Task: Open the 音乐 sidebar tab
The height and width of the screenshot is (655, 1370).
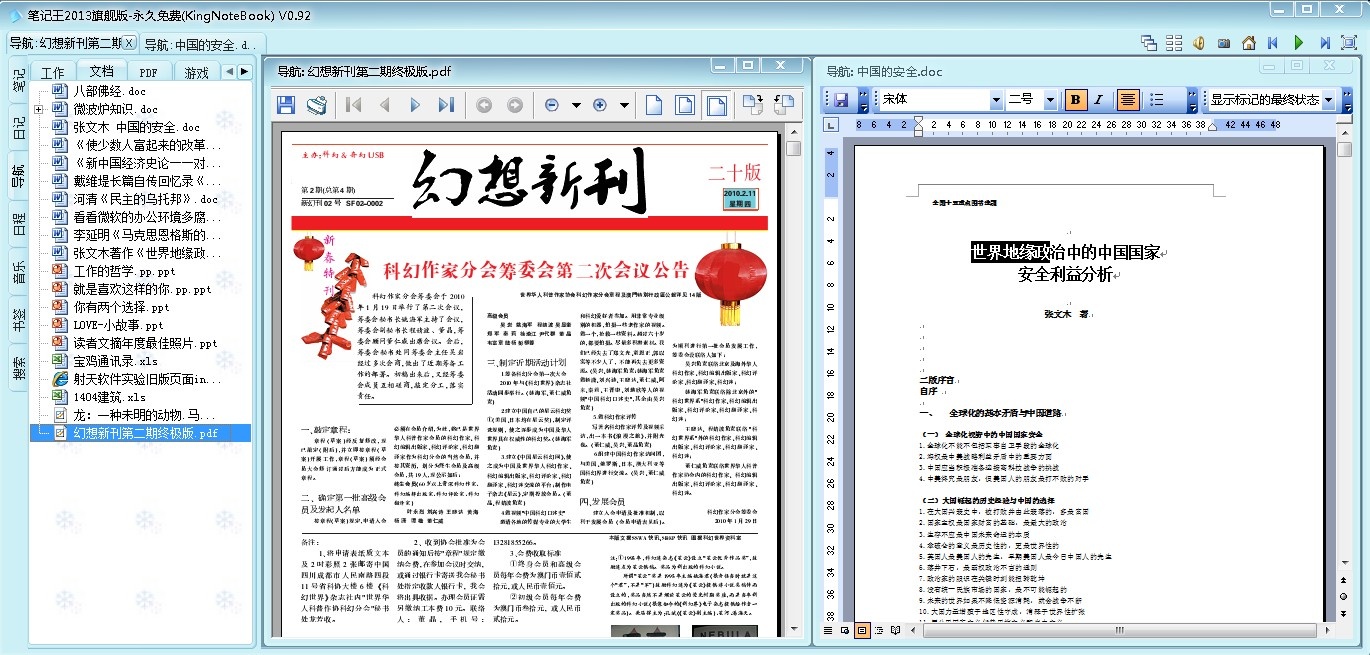Action: [19, 272]
